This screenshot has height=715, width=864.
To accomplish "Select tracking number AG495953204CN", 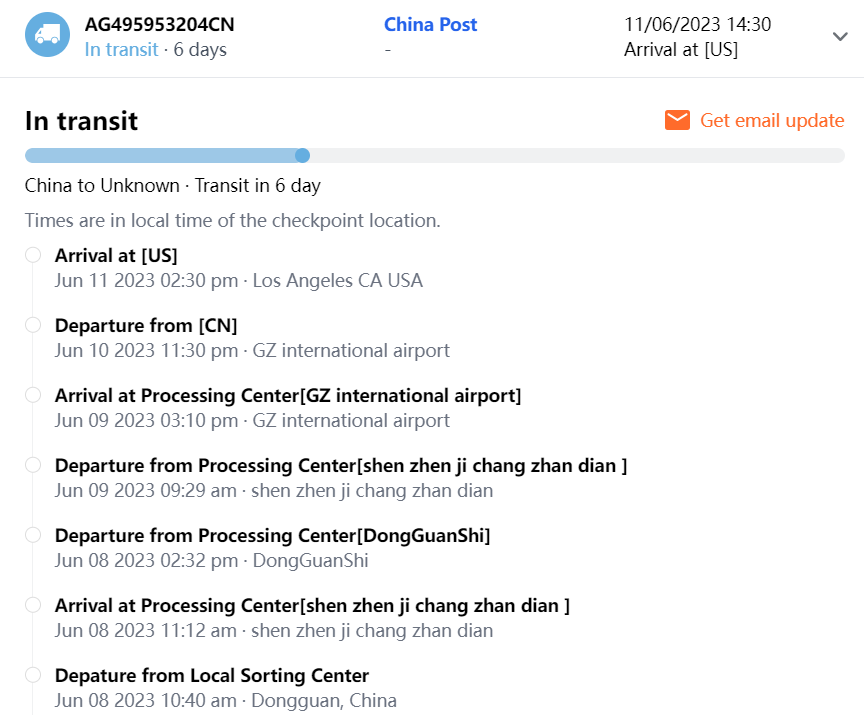I will 160,25.
